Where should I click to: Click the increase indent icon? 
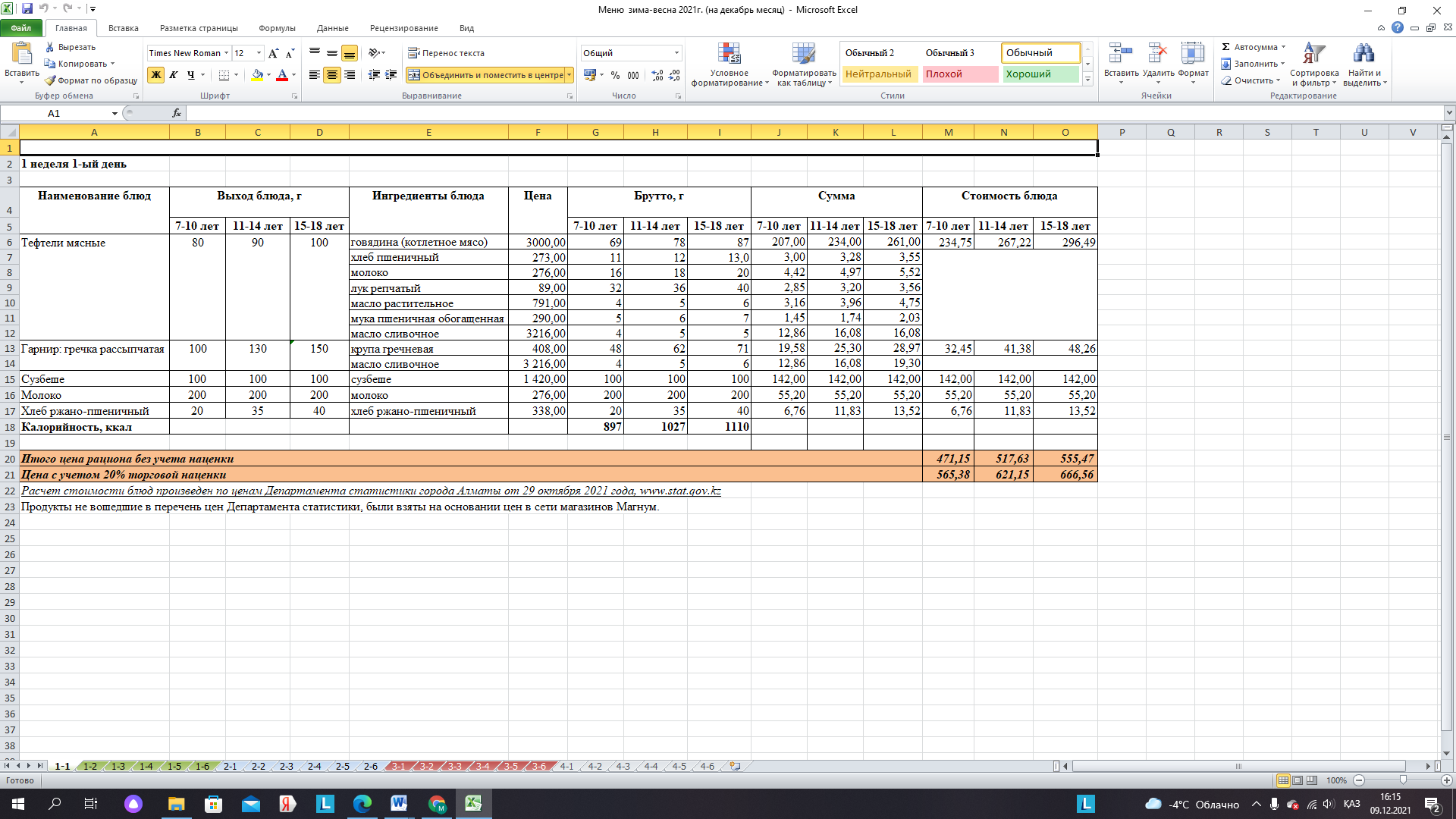391,75
